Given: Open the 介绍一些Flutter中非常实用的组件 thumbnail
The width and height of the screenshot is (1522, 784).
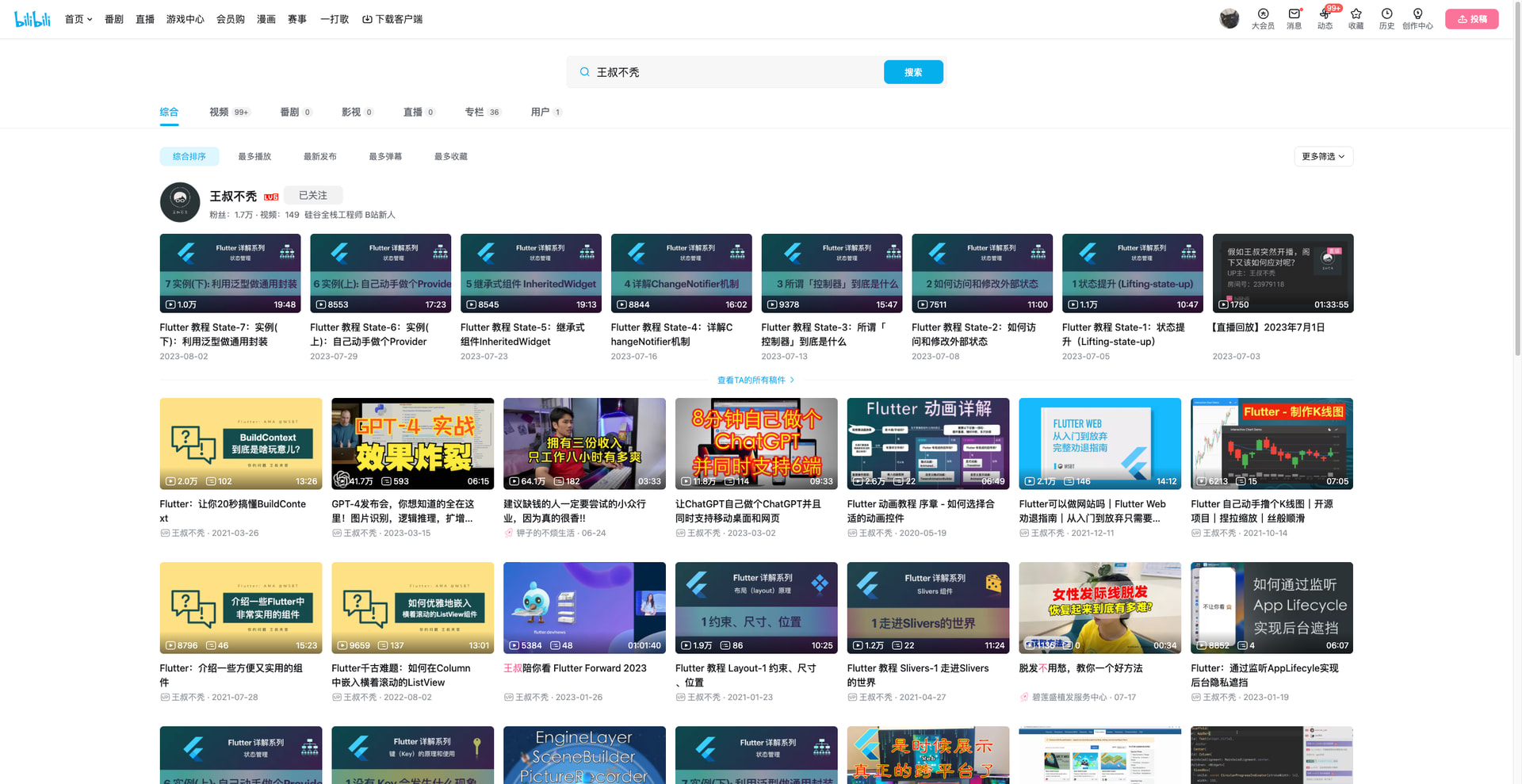Looking at the screenshot, I should pos(241,608).
